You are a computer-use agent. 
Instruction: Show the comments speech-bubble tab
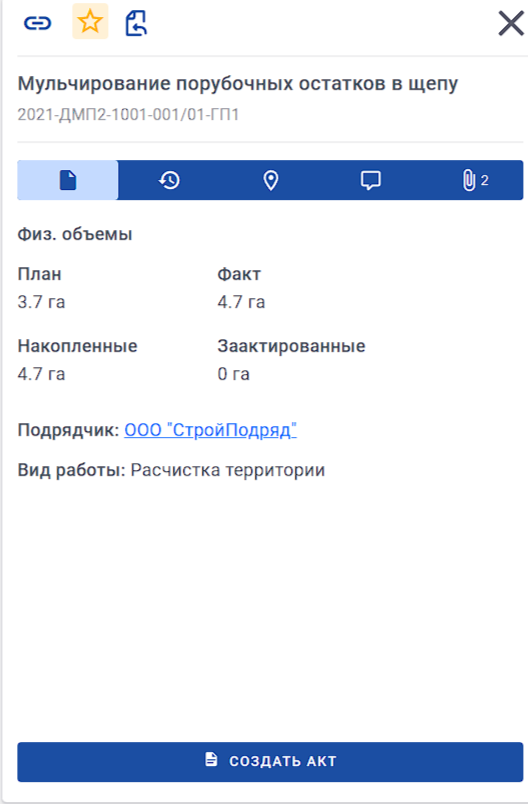pyautogui.click(x=371, y=180)
